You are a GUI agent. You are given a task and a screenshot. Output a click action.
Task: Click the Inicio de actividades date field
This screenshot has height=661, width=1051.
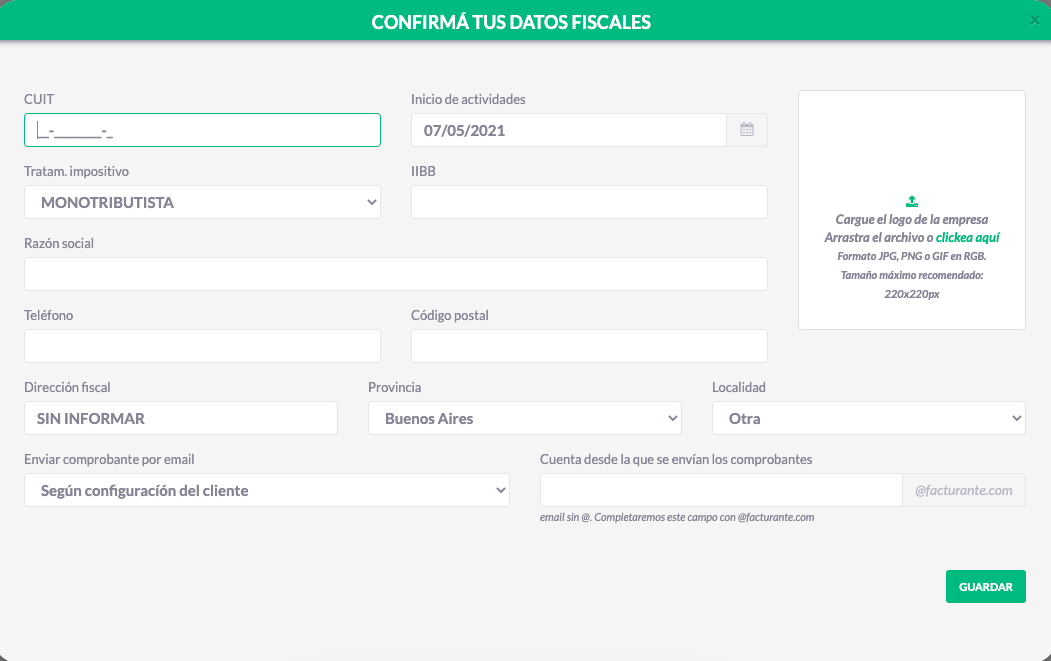coord(568,130)
